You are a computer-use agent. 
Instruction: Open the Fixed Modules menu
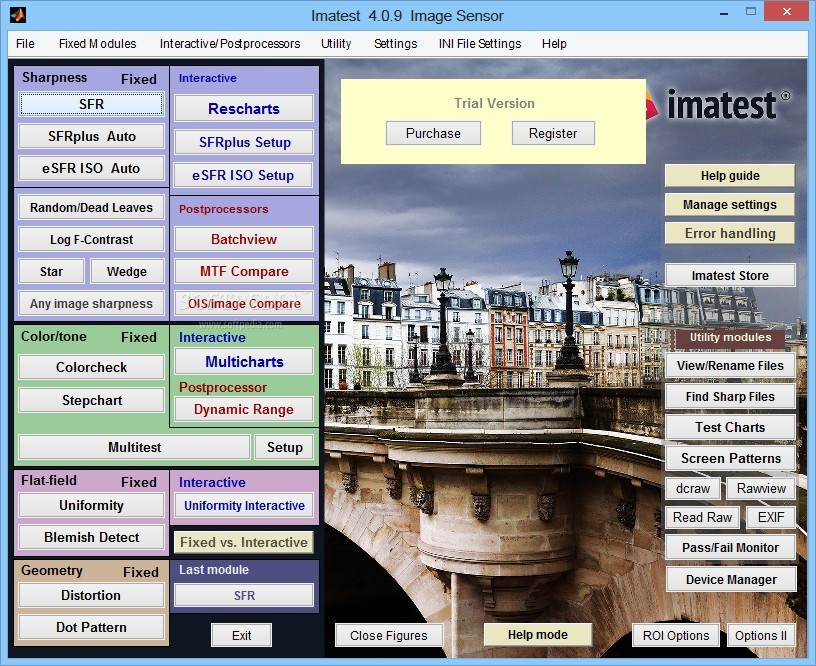(x=97, y=44)
